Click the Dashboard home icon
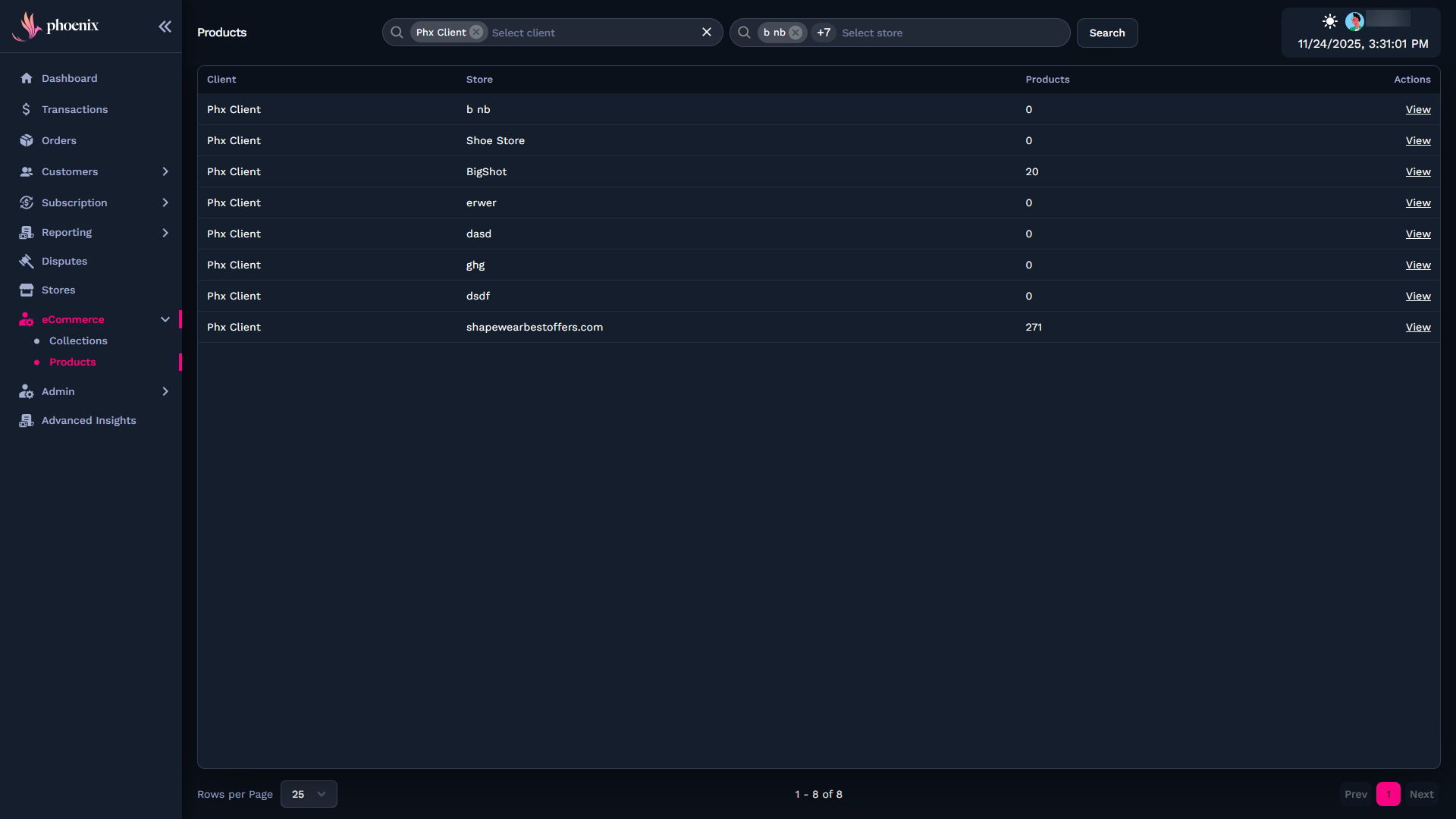The image size is (1456, 819). (27, 78)
